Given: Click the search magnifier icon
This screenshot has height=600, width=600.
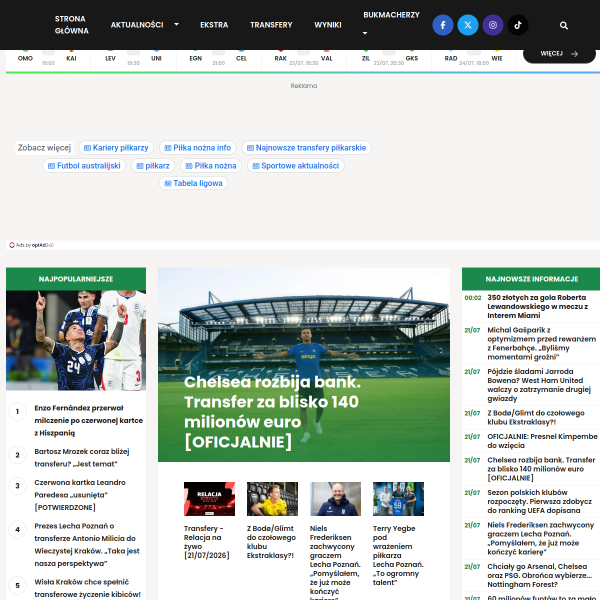Looking at the screenshot, I should [563, 25].
